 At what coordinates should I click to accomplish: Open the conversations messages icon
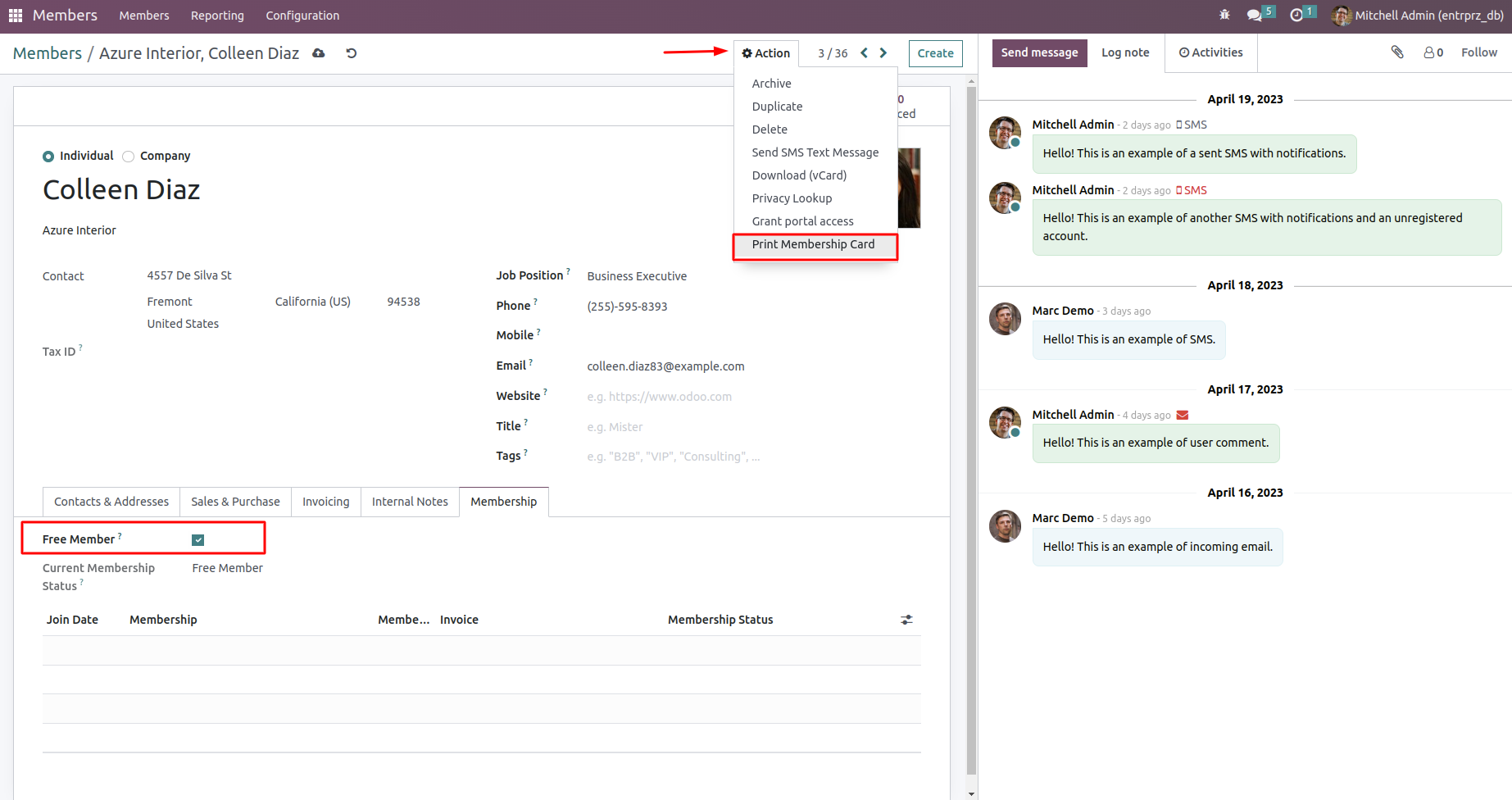1255,15
